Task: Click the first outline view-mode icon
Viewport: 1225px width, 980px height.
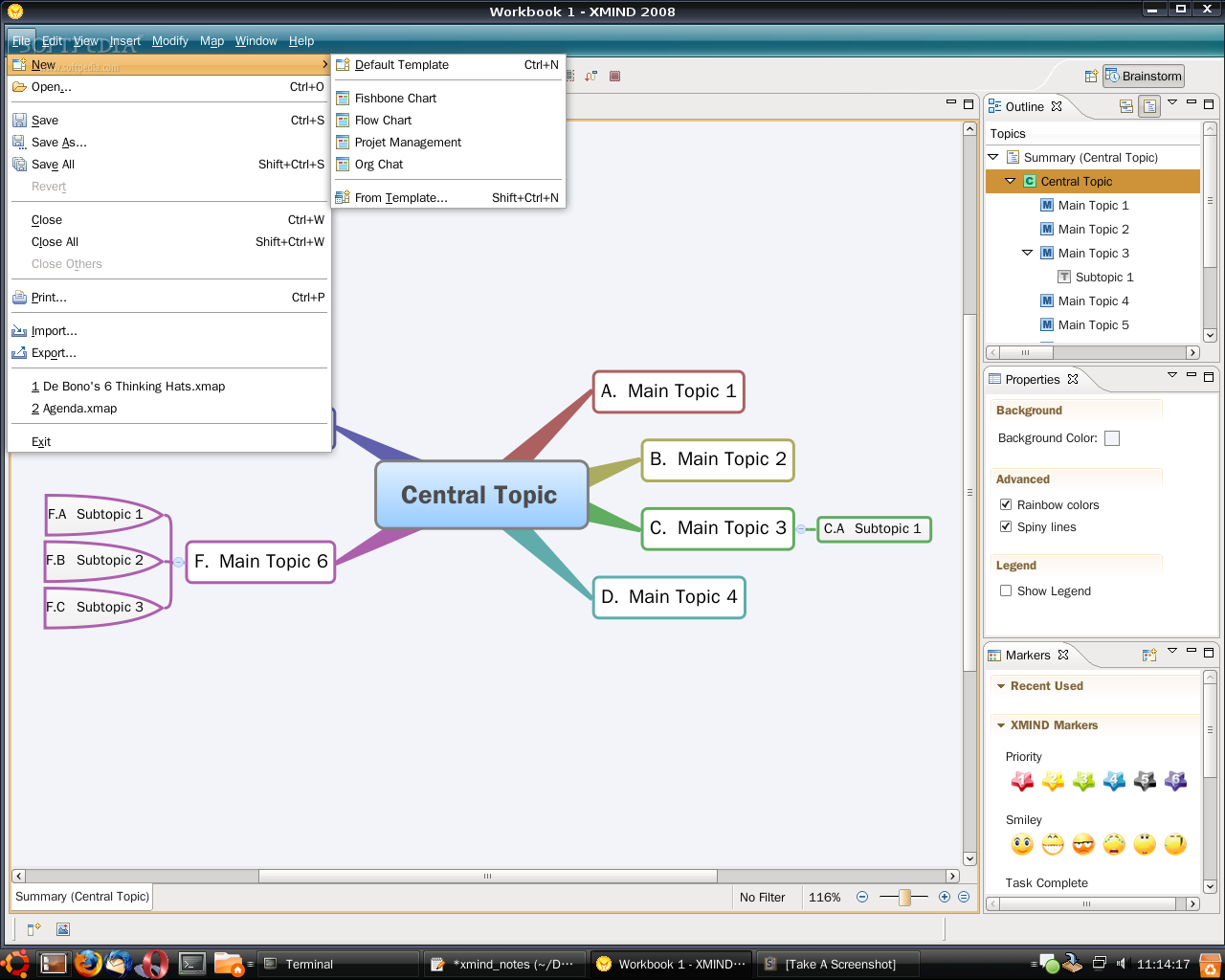Action: (x=1126, y=106)
